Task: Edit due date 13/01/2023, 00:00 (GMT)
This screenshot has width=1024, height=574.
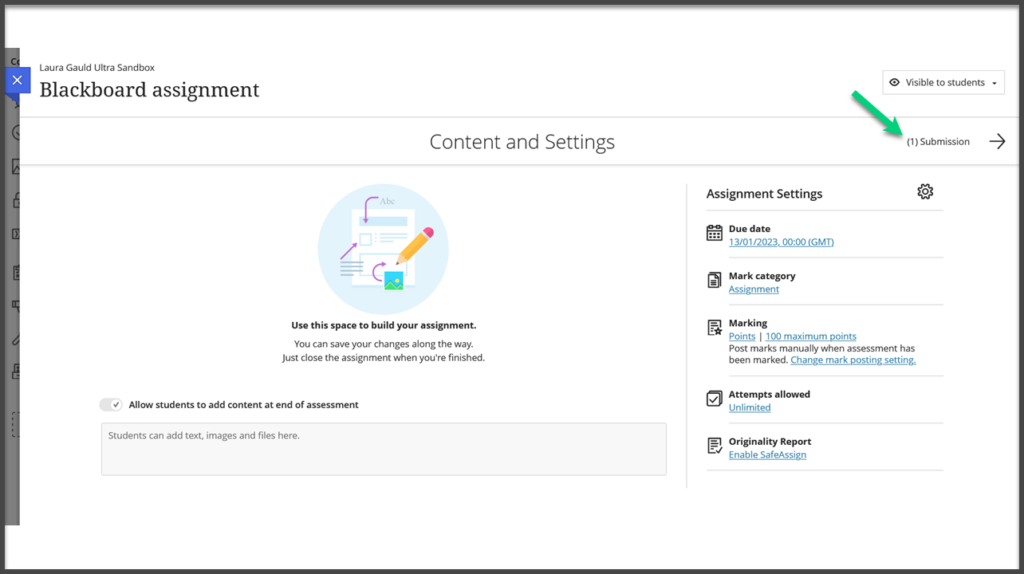Action: click(781, 242)
